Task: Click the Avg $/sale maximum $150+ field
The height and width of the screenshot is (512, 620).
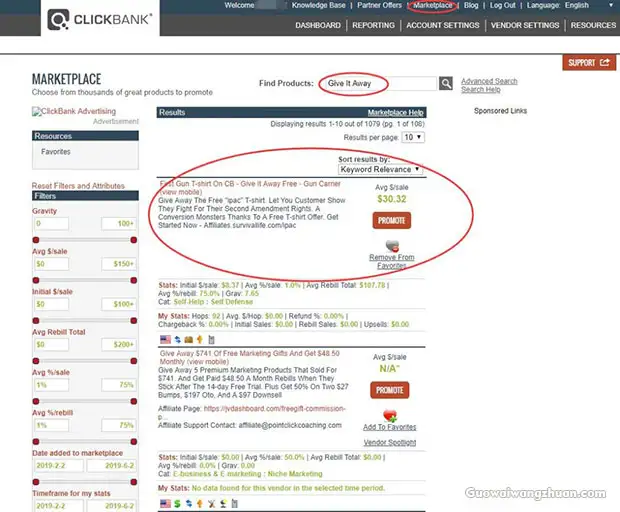Action: (x=119, y=264)
